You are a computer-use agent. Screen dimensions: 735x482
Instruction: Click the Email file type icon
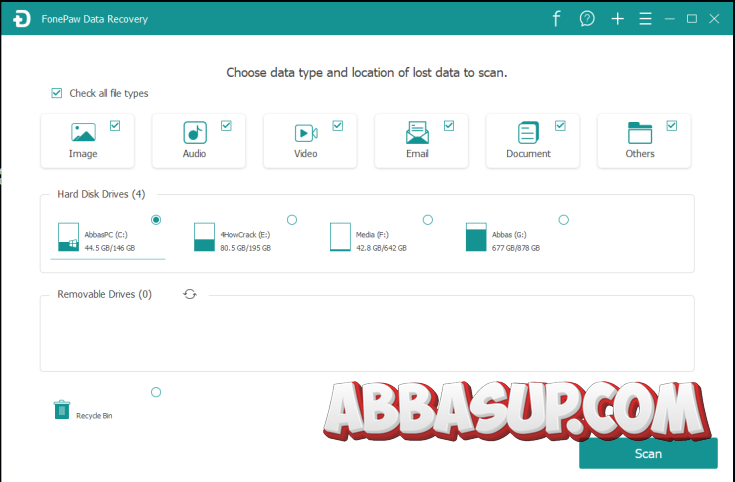(417, 132)
